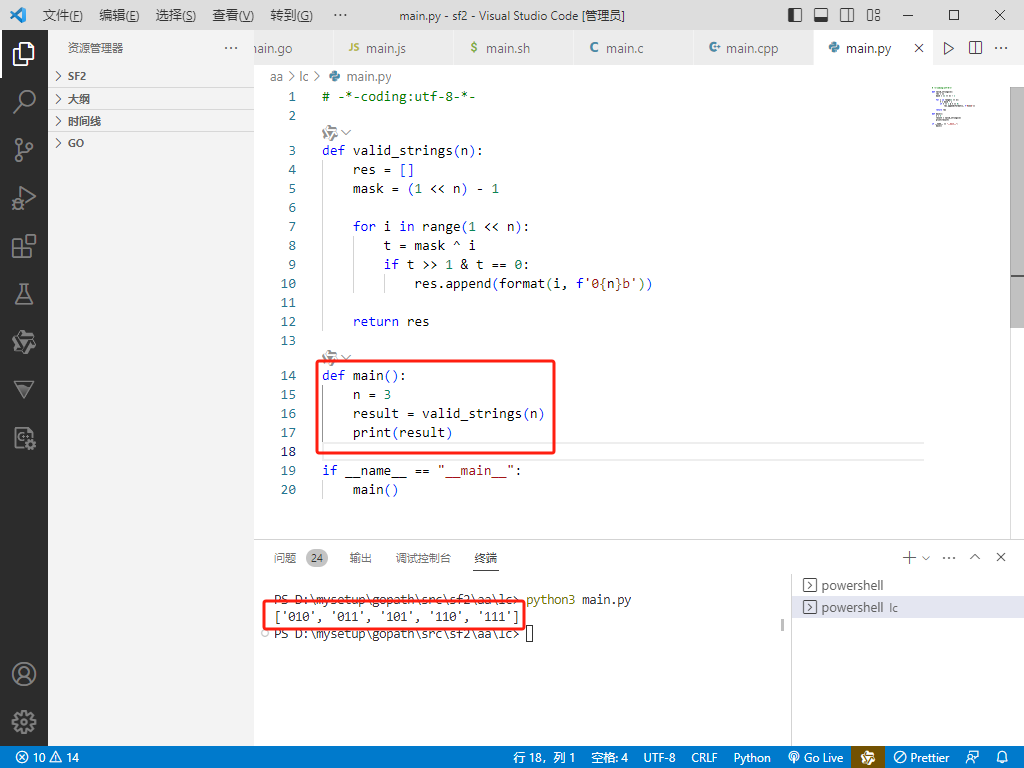Toggle secondary side bar layout button

[x=847, y=15]
